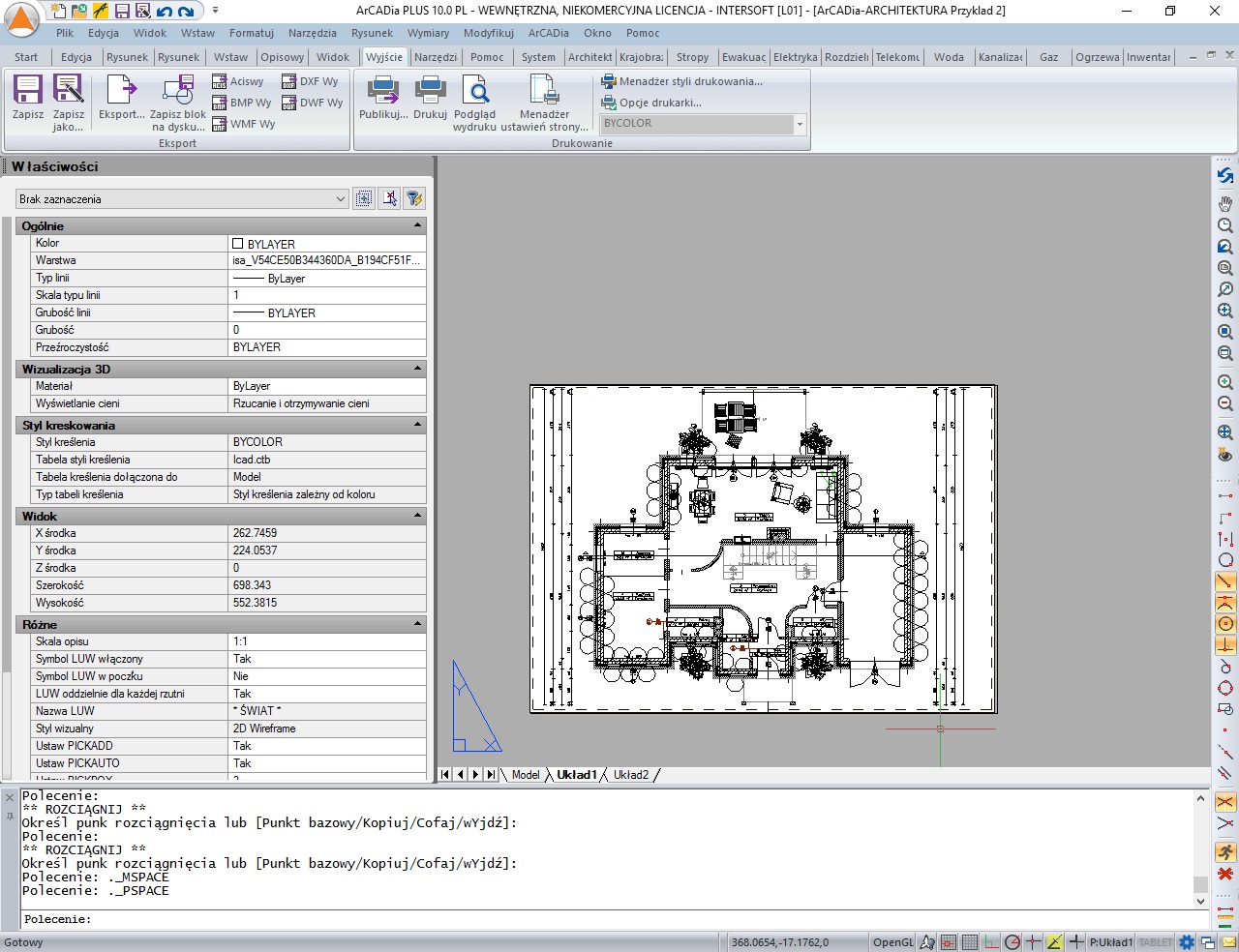Screen dimensions: 1239x952
Task: Collapse the Wizualizacja 3D section
Action: point(418,369)
